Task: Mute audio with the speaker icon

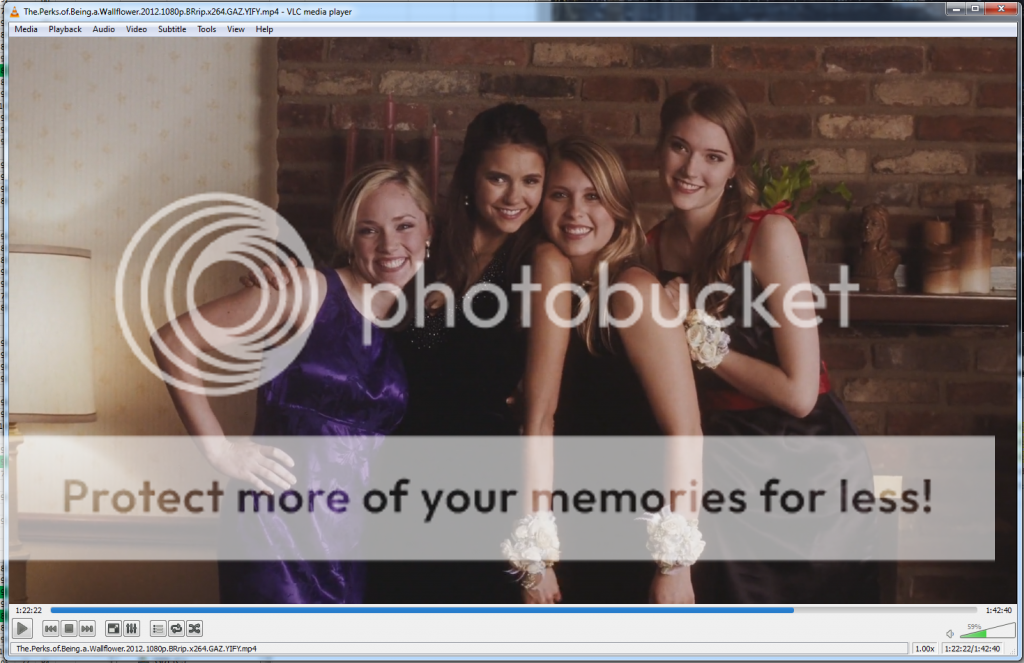Action: point(950,632)
